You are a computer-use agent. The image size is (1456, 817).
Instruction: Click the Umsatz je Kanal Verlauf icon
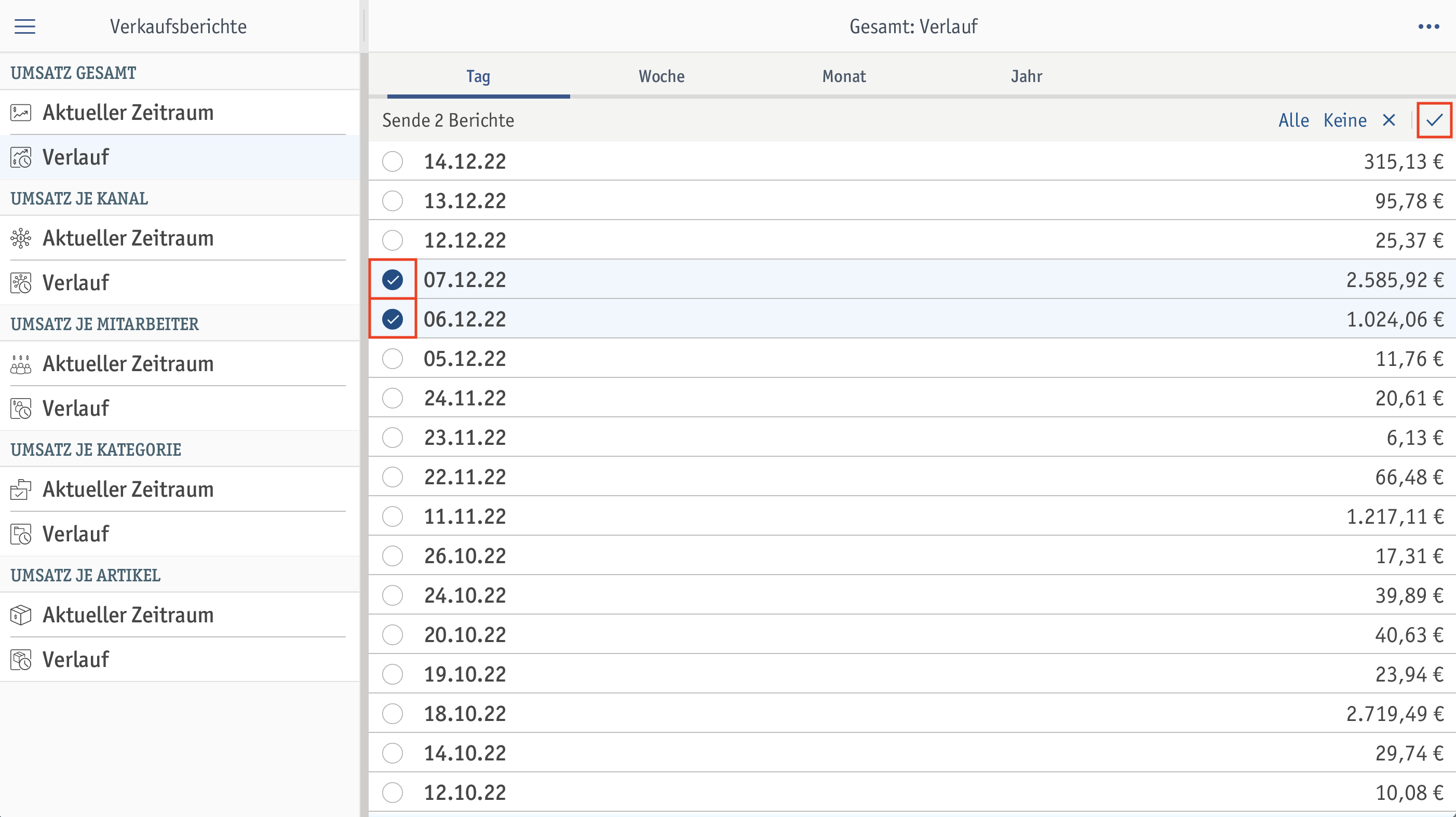21,282
